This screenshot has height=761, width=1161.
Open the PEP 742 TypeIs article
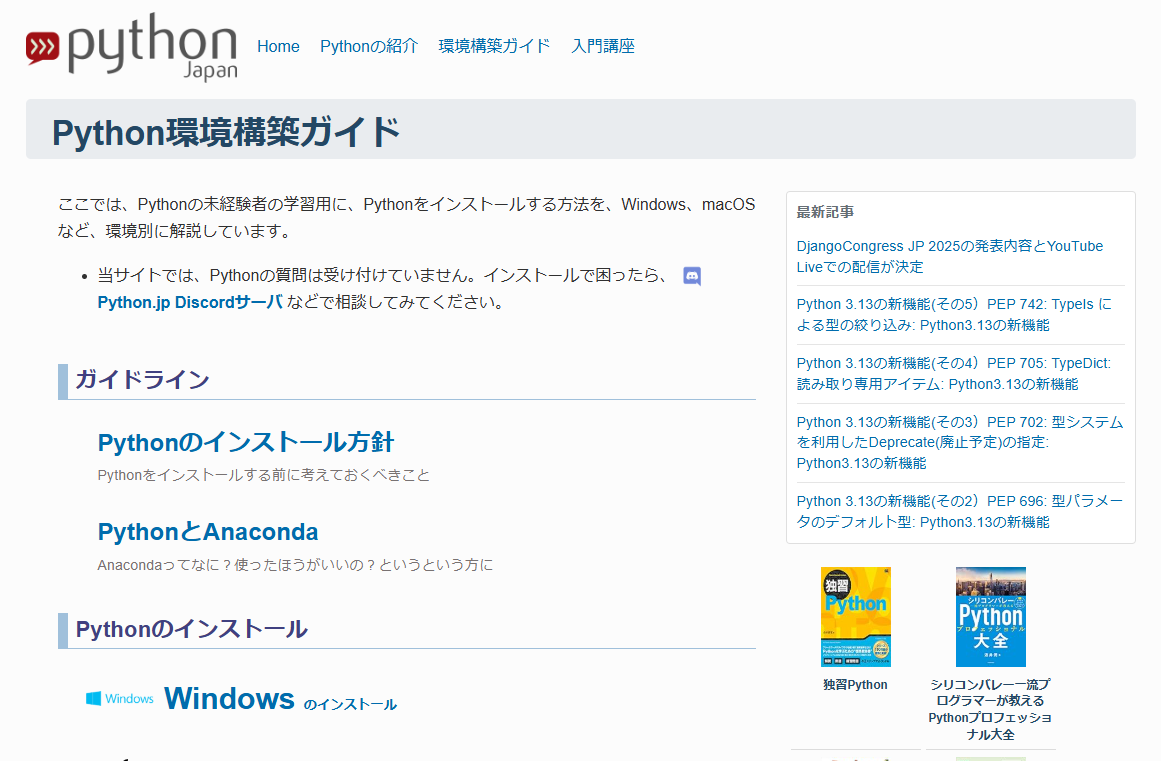point(953,314)
